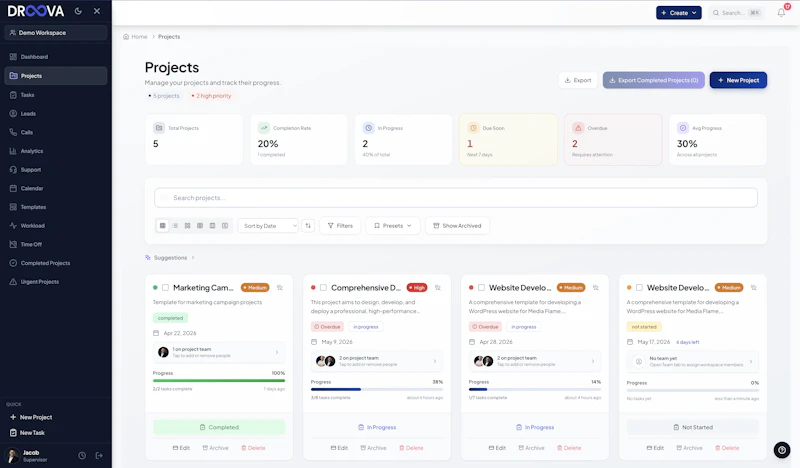Viewport: 800px width, 468px height.
Task: Open Analytics in the sidebar
Action: (x=56, y=151)
